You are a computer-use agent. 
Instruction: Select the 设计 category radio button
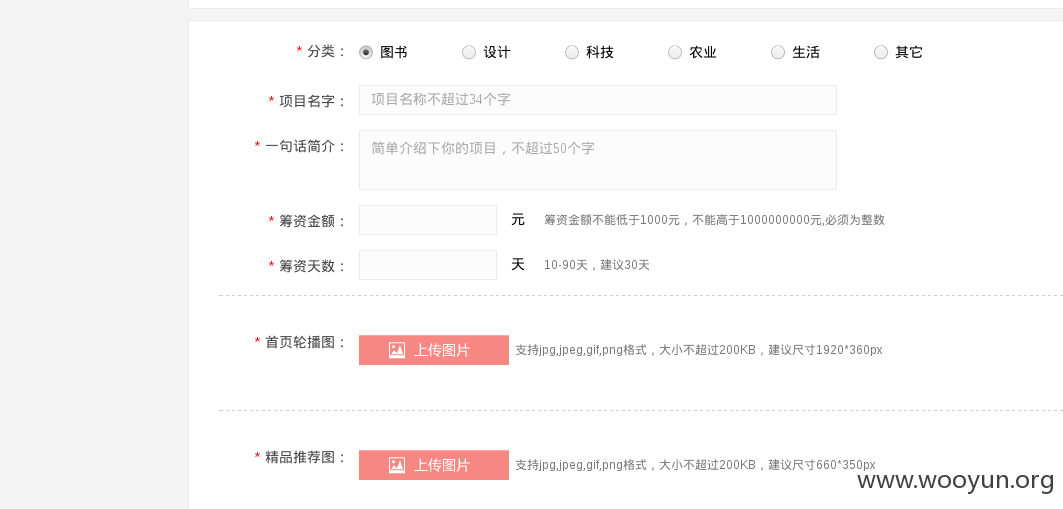(469, 52)
